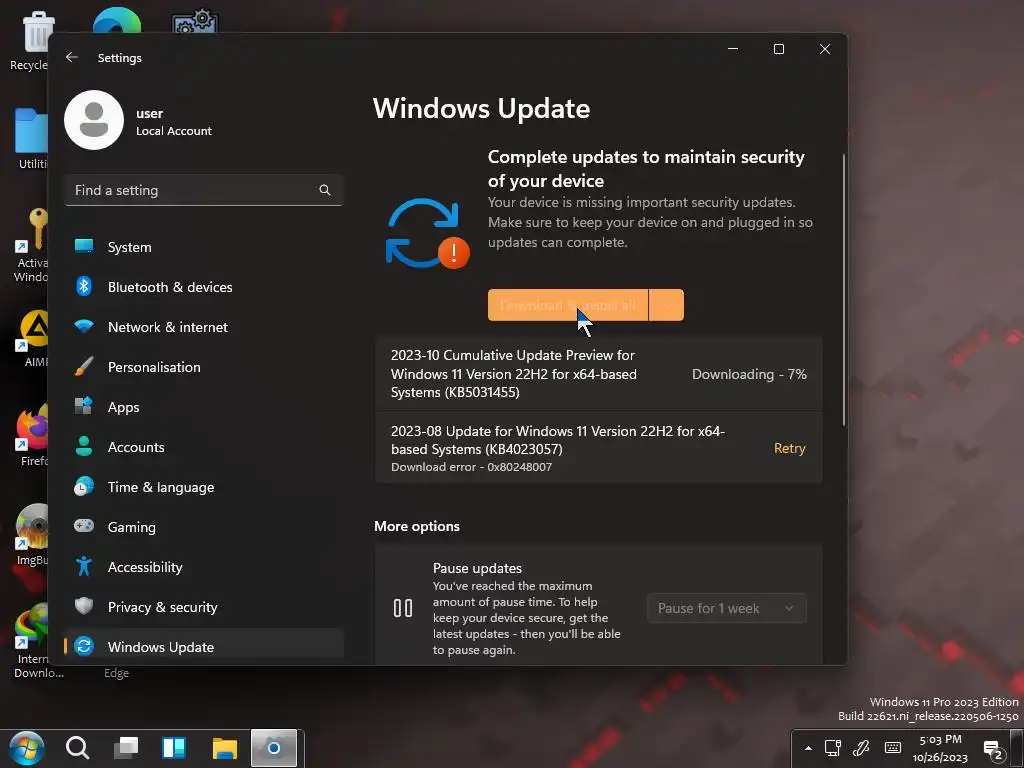
Task: Open Network & internet settings
Action: [204, 327]
